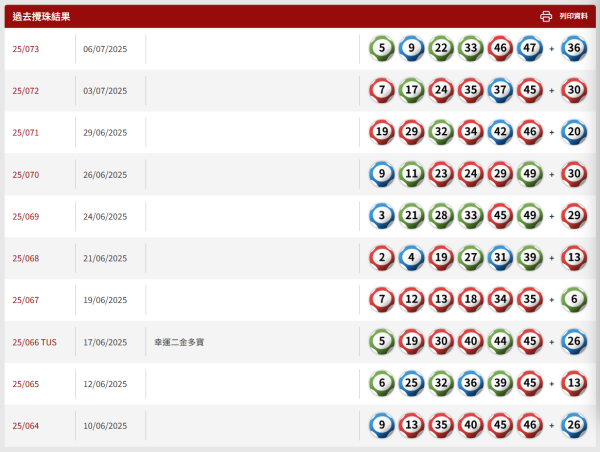Open draw number 25/067

[26, 300]
